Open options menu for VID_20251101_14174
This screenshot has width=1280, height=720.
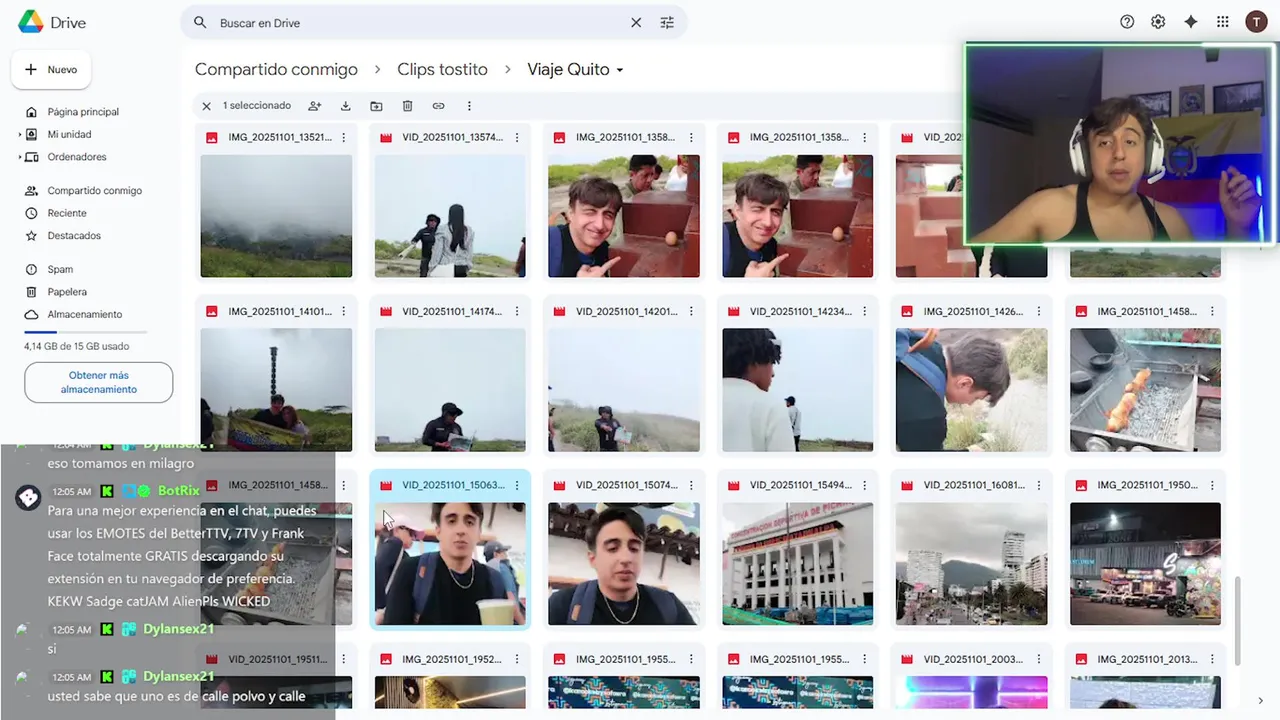tap(517, 312)
